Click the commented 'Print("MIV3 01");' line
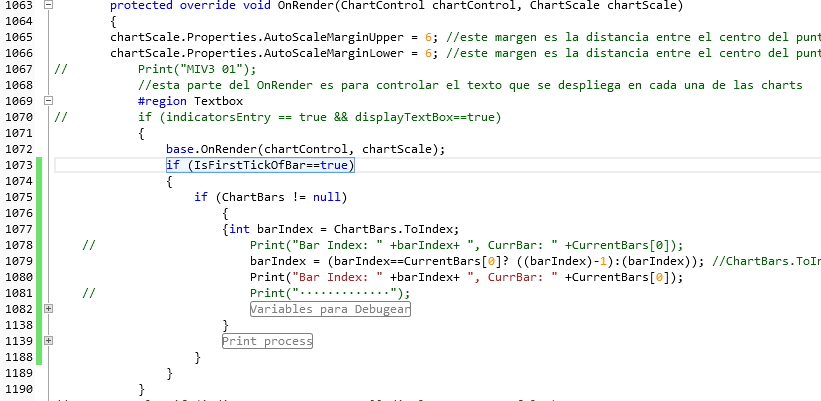 197,69
